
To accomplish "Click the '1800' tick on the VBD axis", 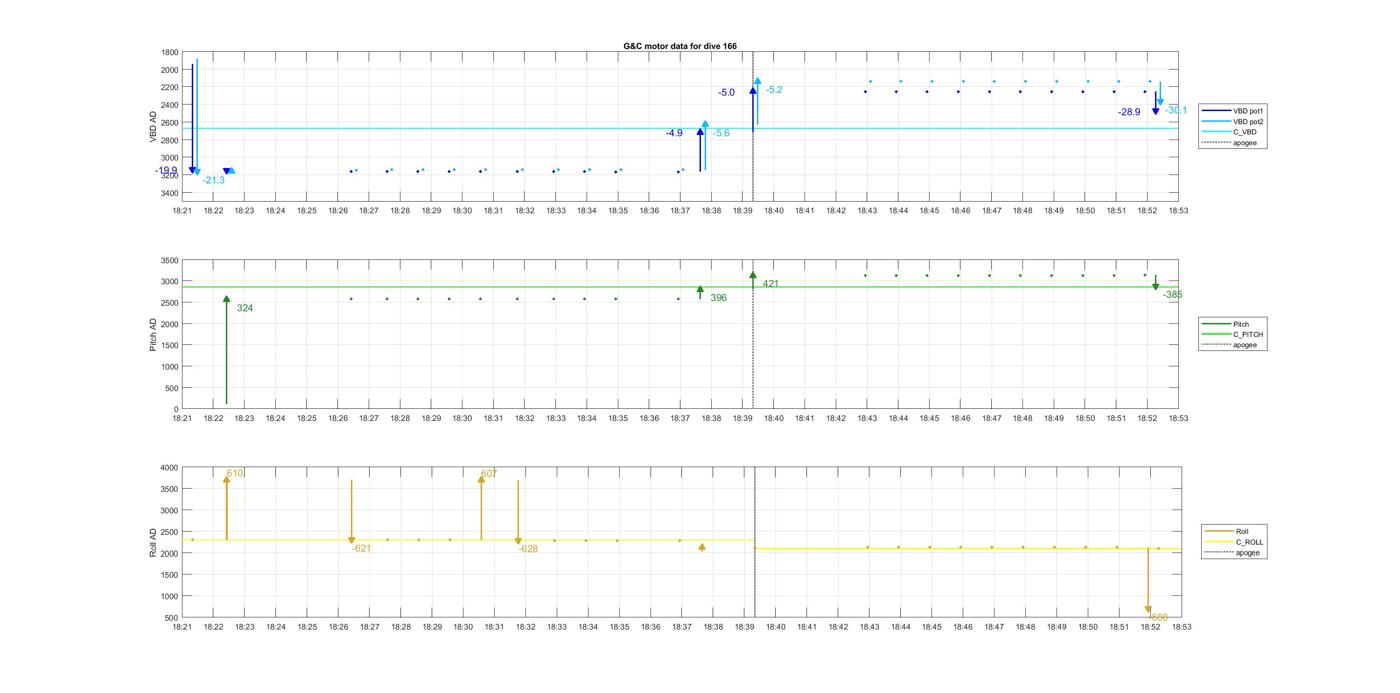I will pos(170,52).
